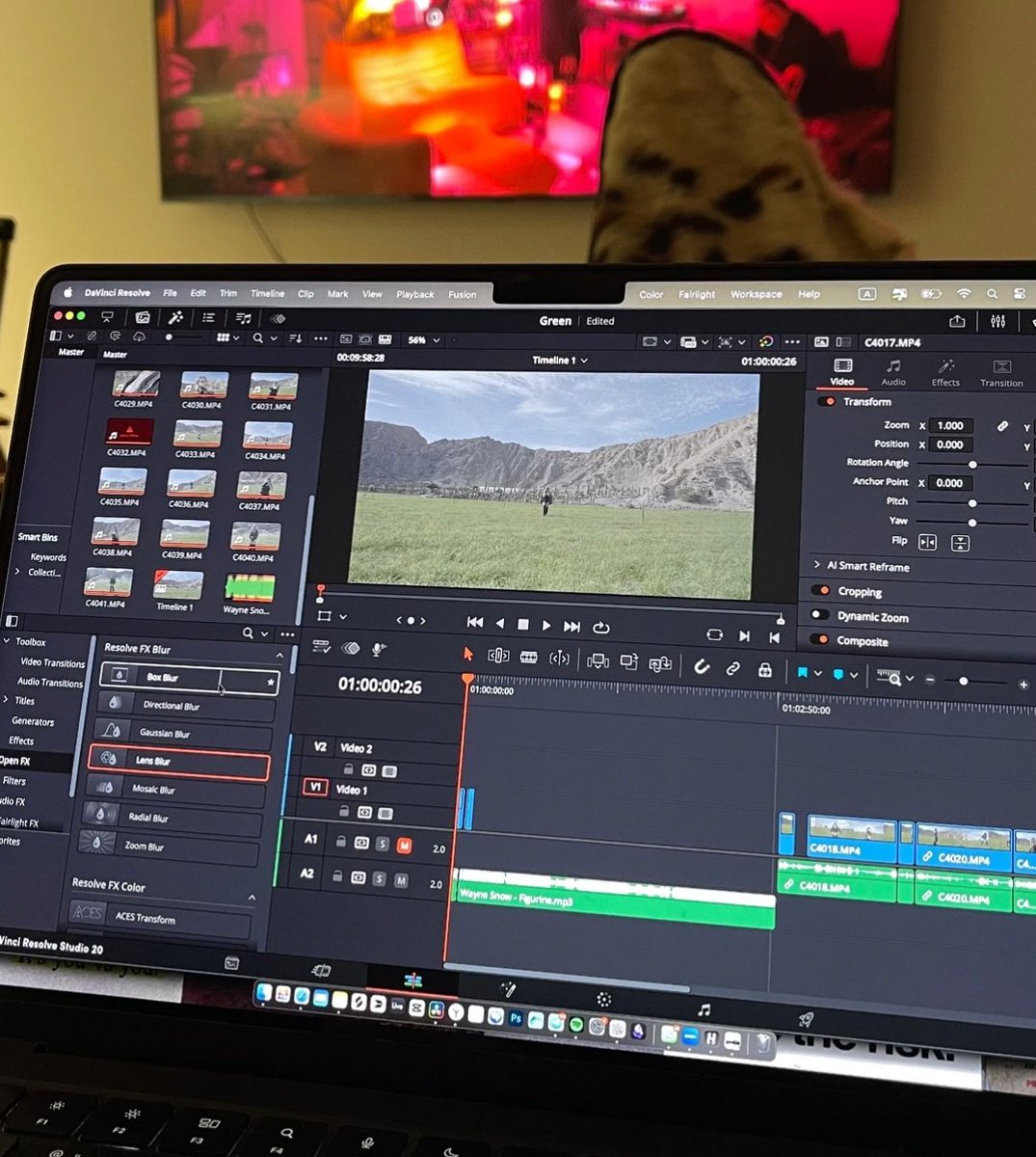Click the Insert Clip icon
The width and height of the screenshot is (1036, 1157).
[x=598, y=660]
